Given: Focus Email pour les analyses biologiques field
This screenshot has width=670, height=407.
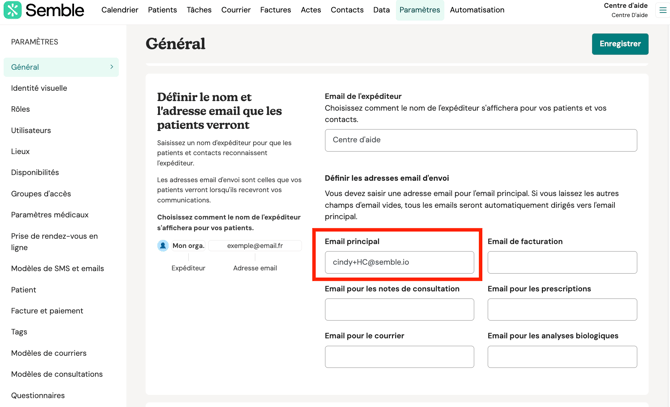Looking at the screenshot, I should (x=562, y=356).
